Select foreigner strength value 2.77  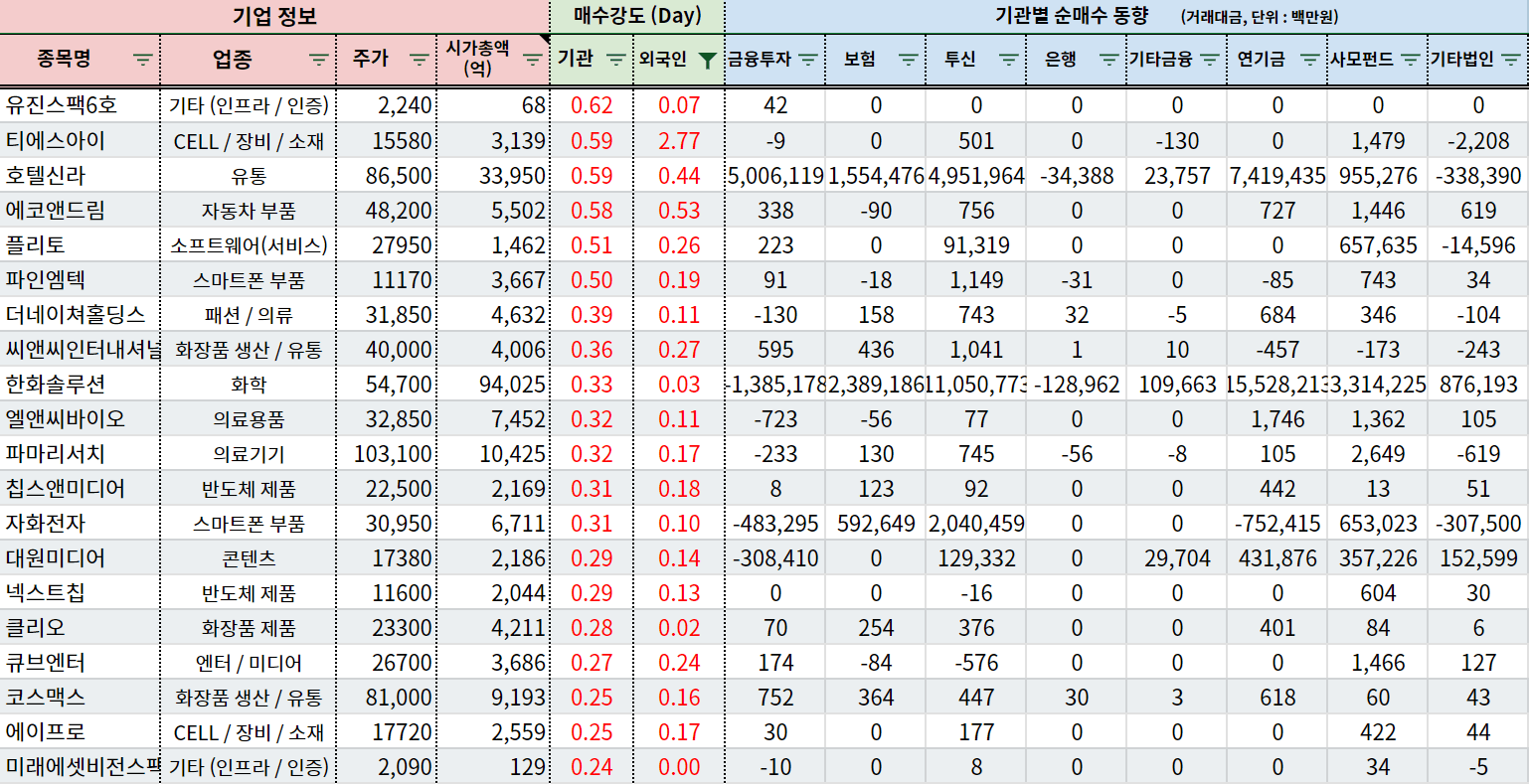(679, 140)
